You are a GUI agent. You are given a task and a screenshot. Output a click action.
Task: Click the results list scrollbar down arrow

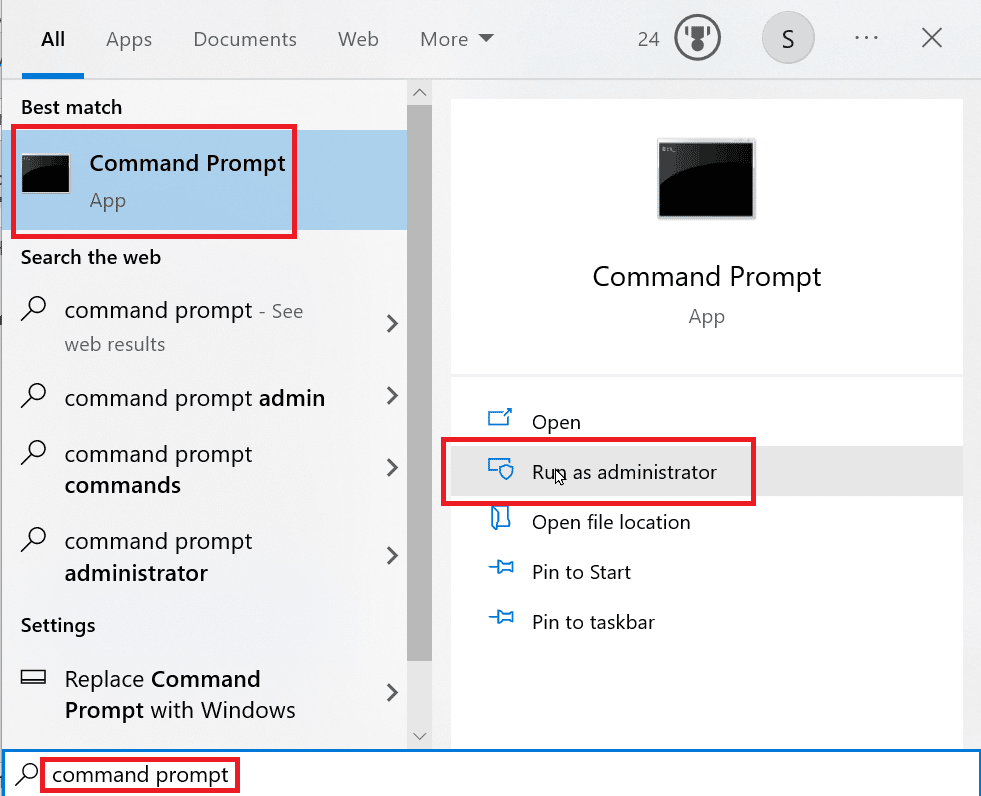pos(419,736)
